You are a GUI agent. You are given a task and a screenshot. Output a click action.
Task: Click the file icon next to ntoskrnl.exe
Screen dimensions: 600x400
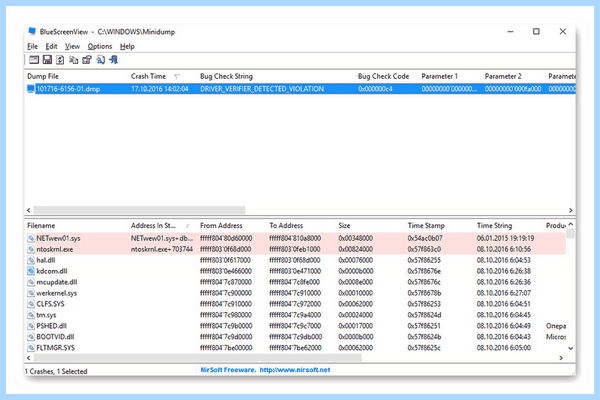pos(31,249)
